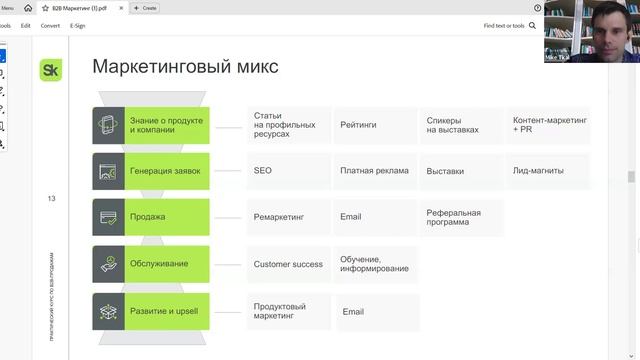Click the presenter webcam video thumbnail
Image resolution: width=640 pixels, height=360 pixels.
tap(592, 31)
